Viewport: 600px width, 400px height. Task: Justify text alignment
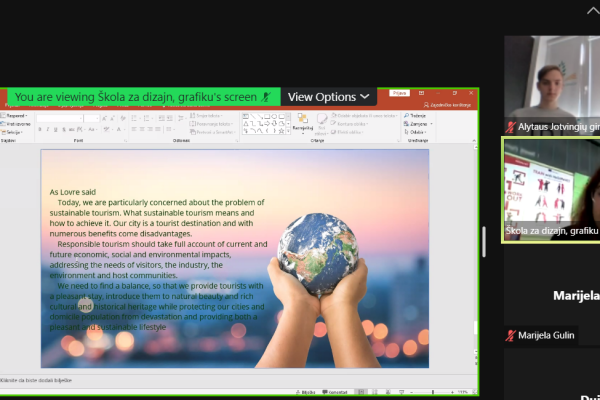(x=158, y=129)
